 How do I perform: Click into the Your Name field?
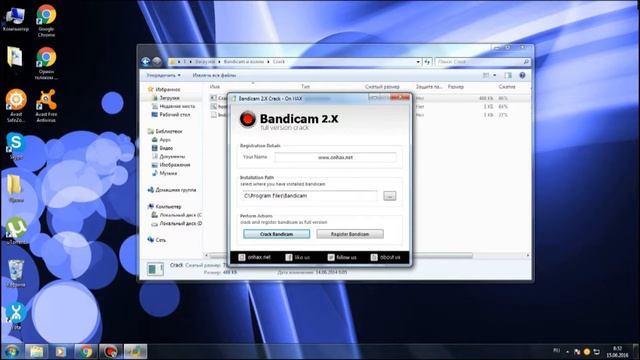click(x=335, y=157)
